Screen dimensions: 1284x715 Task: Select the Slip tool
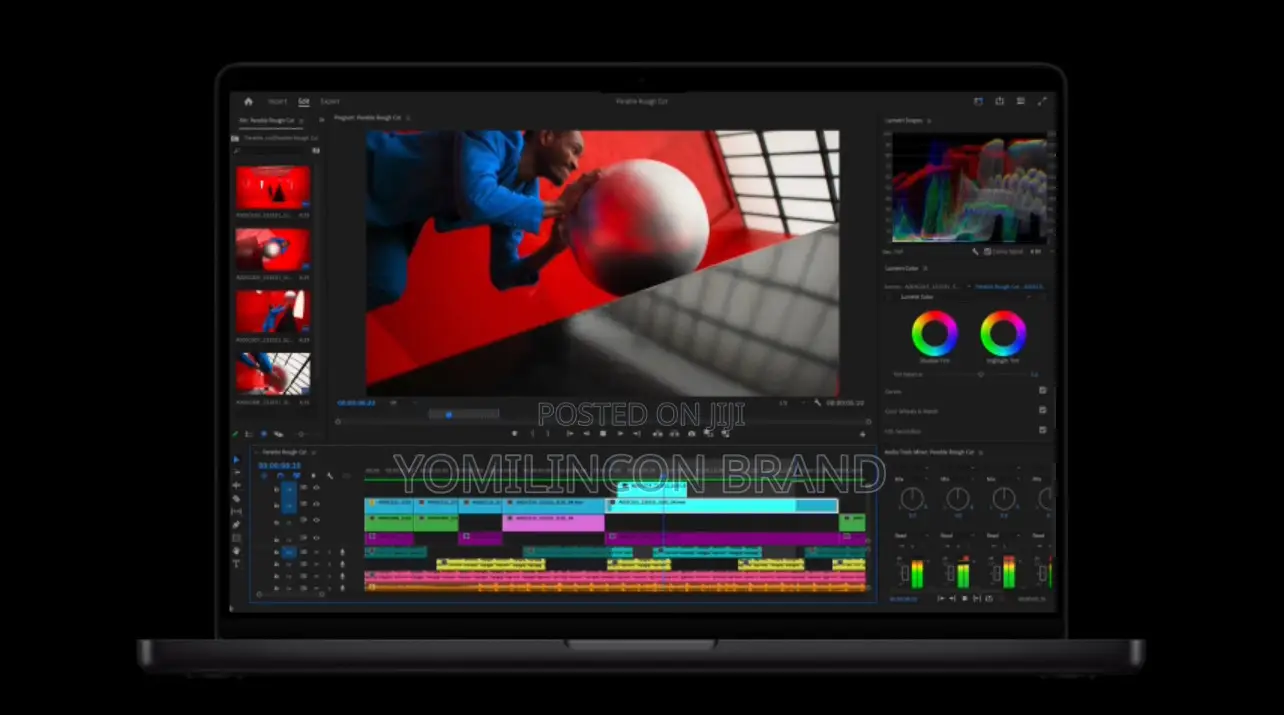(236, 511)
